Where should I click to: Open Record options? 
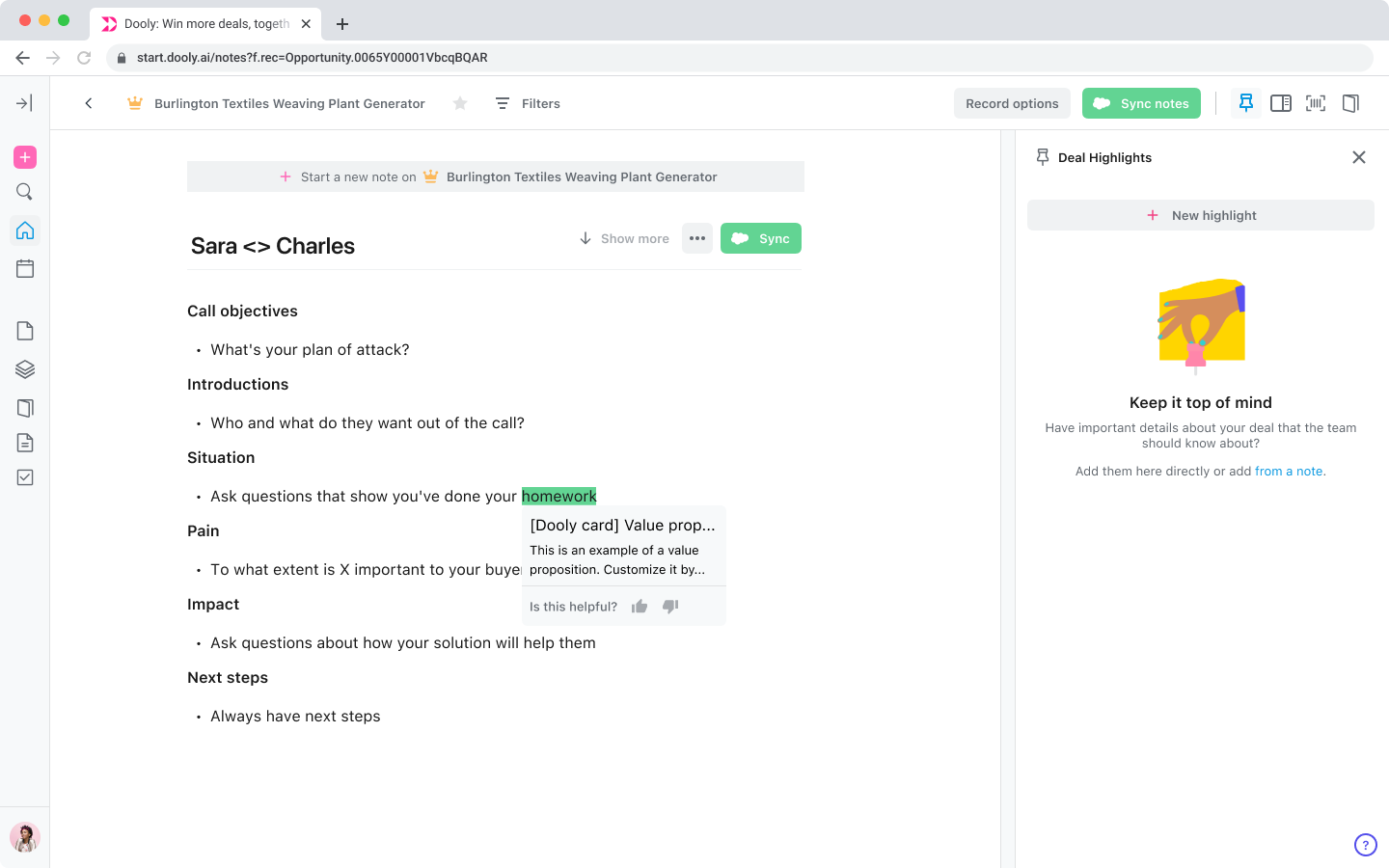click(1012, 103)
